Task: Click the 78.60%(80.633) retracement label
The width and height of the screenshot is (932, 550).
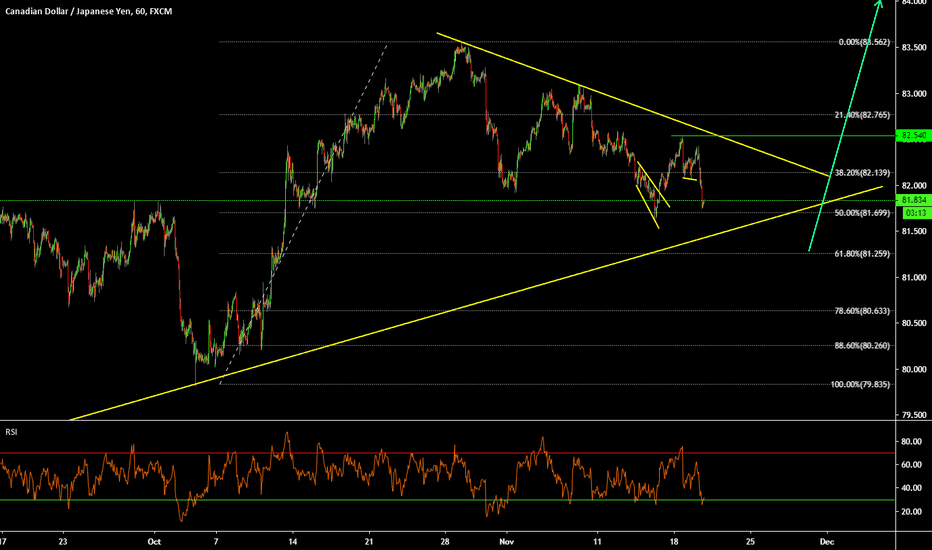Action: [860, 311]
